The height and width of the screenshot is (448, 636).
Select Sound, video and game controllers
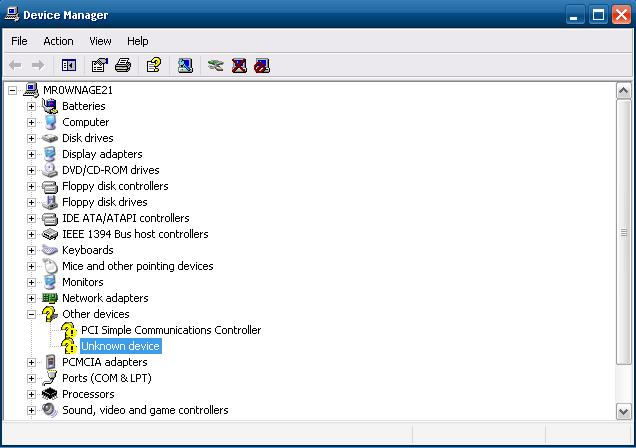pos(145,410)
